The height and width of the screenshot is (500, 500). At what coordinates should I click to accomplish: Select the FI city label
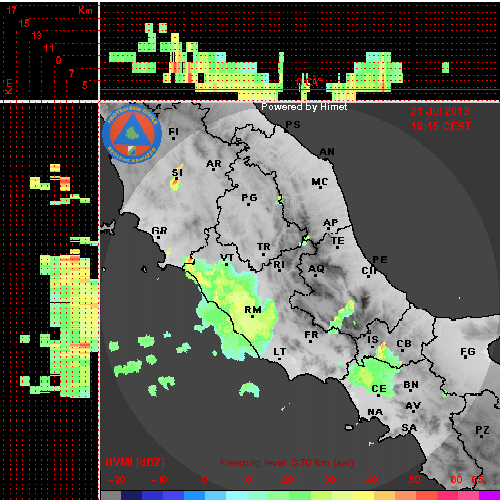(x=173, y=132)
